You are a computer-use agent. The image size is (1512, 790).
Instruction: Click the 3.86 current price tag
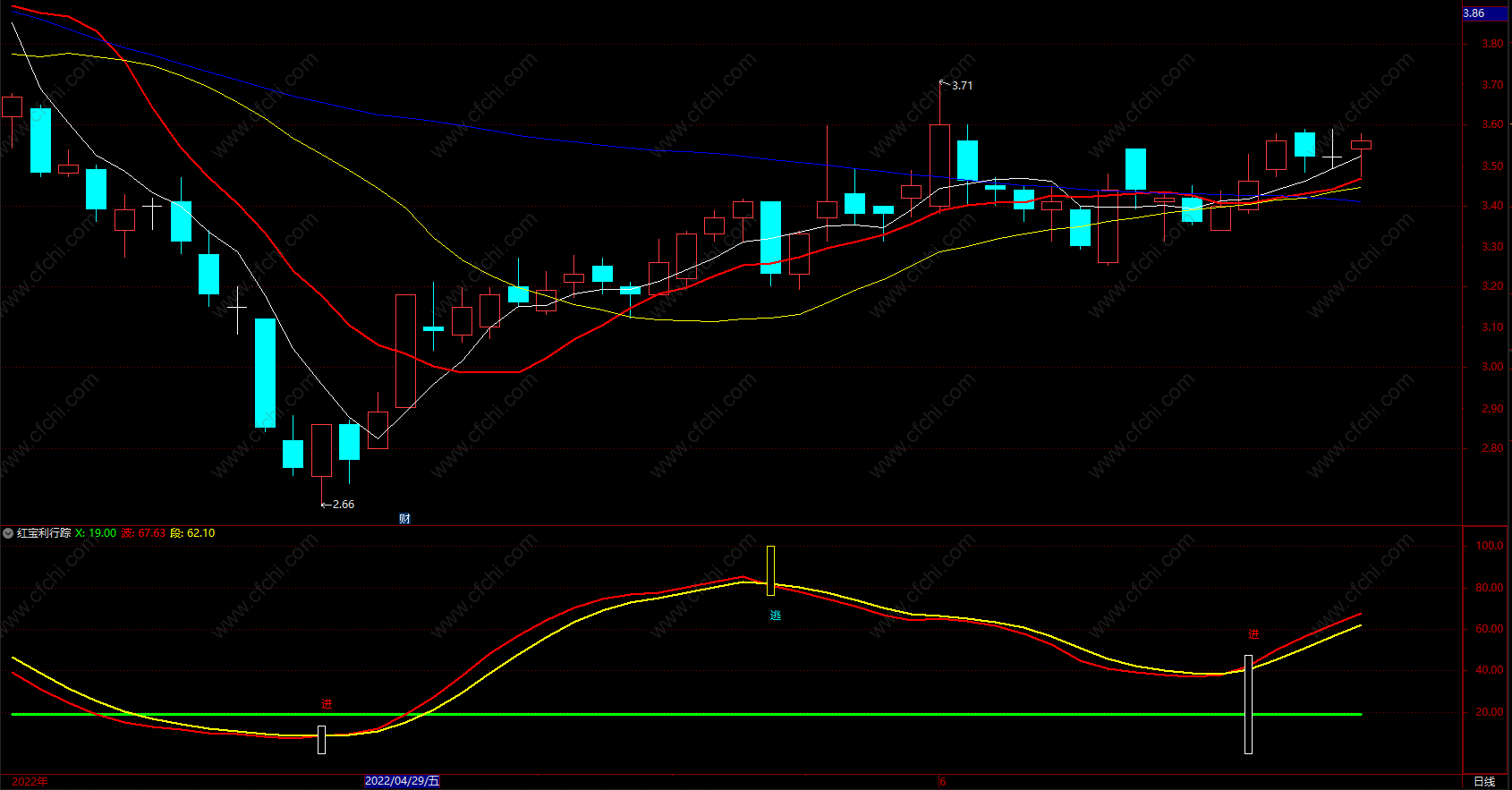point(1485,13)
